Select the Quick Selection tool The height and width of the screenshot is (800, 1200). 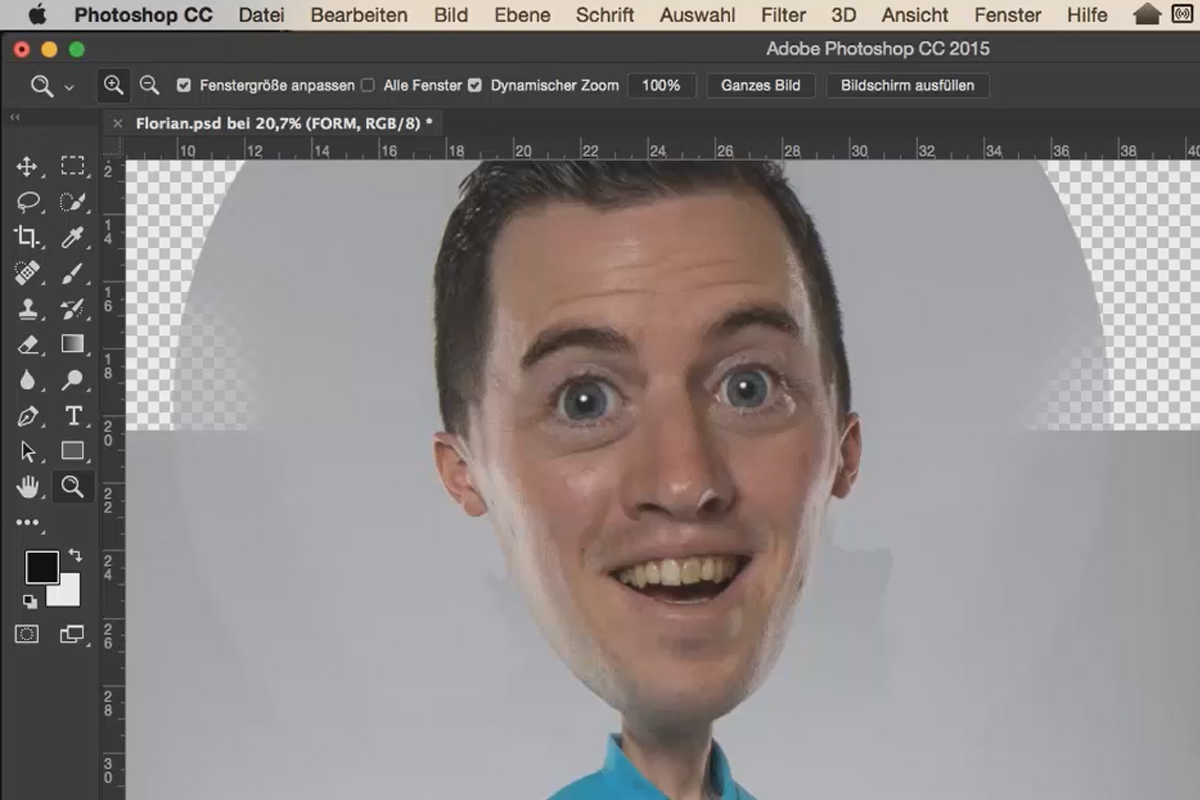coord(72,202)
